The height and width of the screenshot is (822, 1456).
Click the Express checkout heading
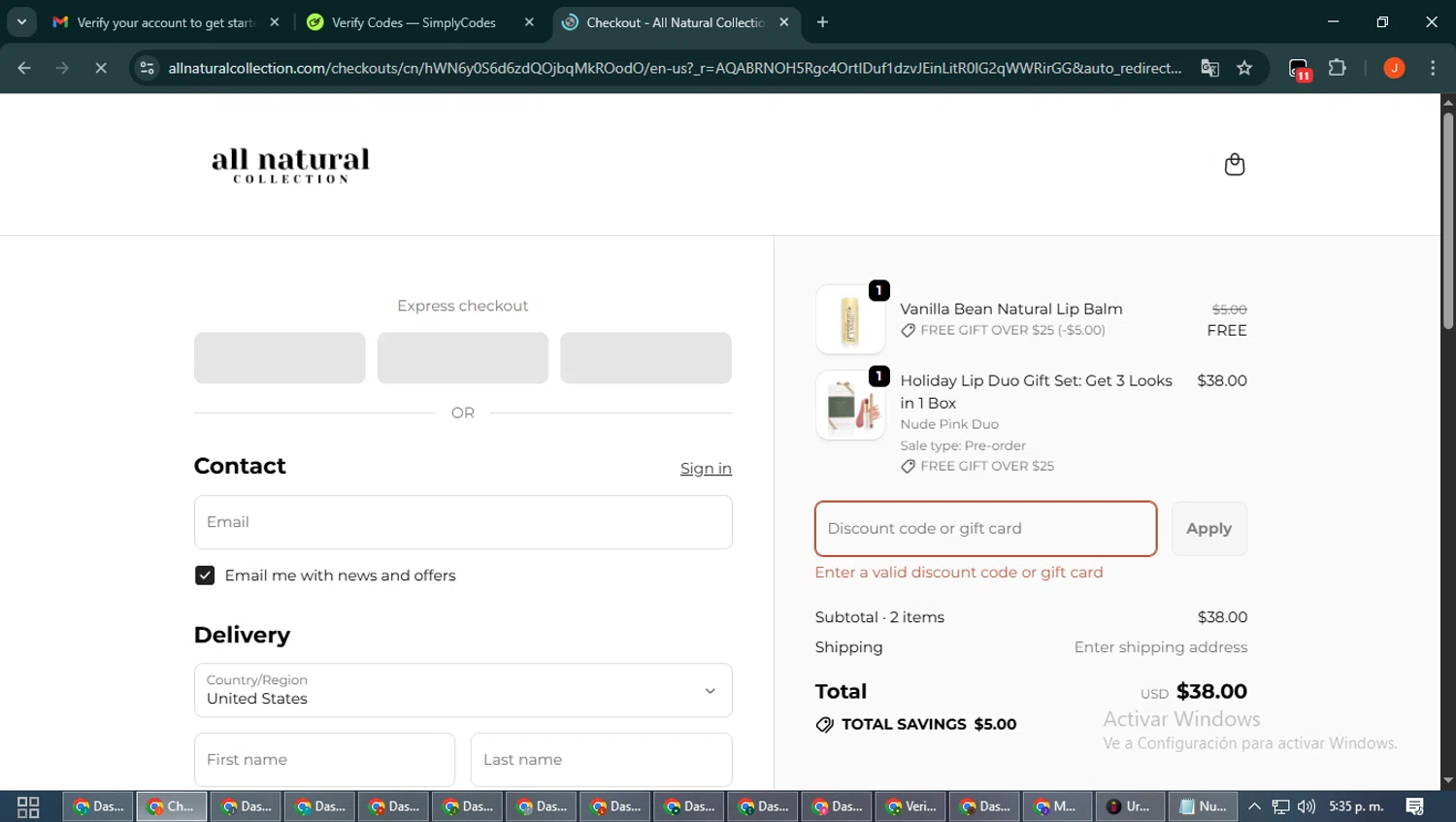[x=462, y=306]
